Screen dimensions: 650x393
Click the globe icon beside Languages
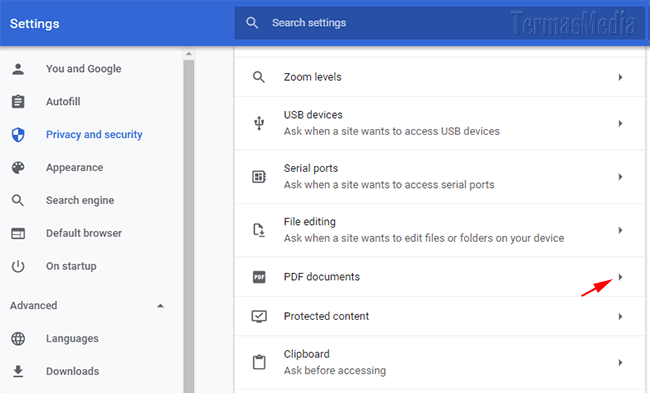pos(18,339)
